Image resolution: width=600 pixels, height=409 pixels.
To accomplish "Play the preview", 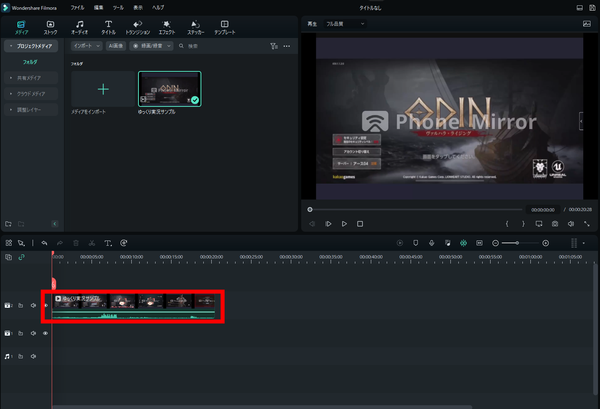I will point(344,224).
